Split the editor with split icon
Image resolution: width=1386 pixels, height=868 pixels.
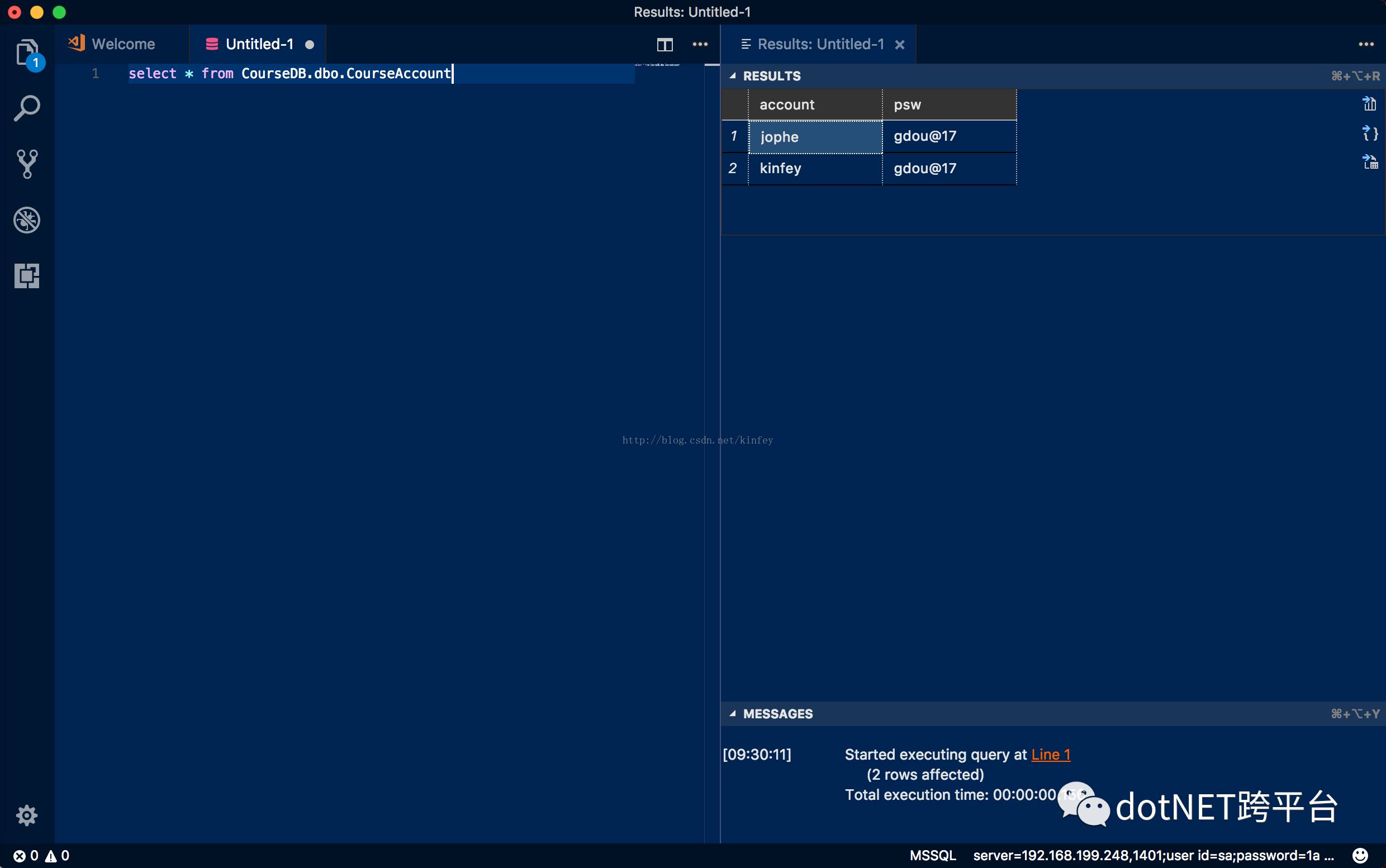click(x=664, y=44)
